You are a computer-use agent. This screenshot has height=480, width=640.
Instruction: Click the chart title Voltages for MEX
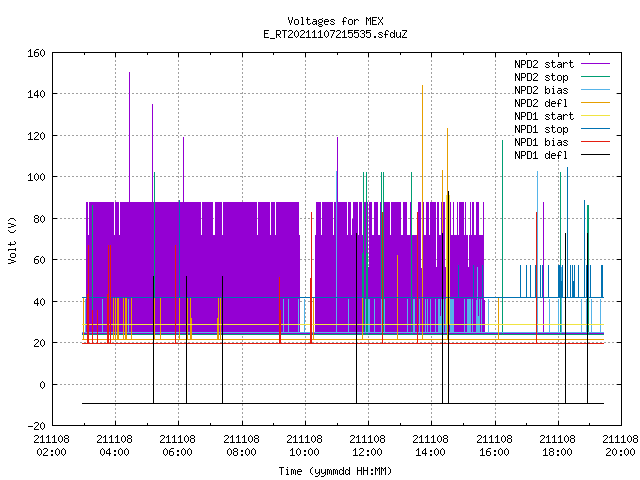[x=335, y=21]
